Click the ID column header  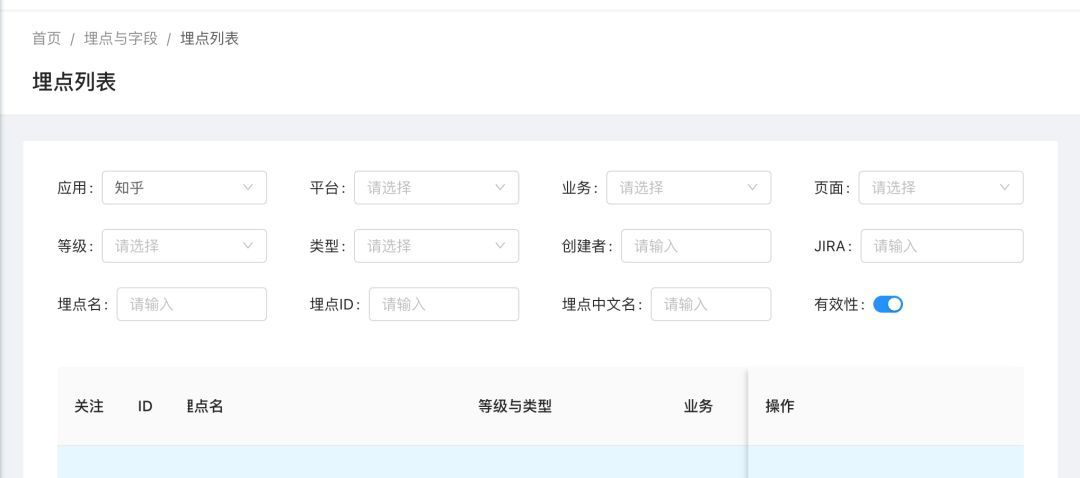[x=145, y=407]
